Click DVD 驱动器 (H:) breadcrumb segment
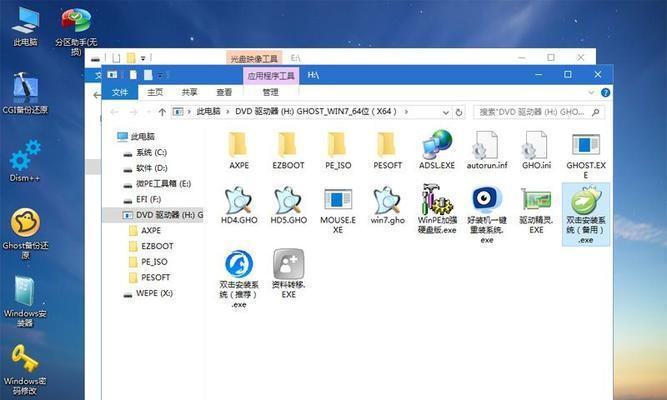The height and width of the screenshot is (400, 667). coord(316,111)
